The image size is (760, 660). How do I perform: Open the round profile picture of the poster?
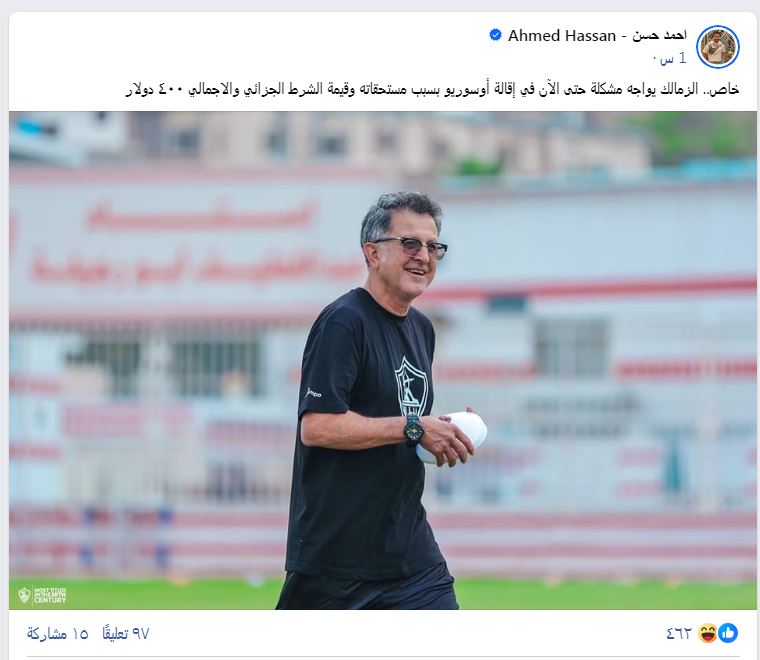coord(717,47)
